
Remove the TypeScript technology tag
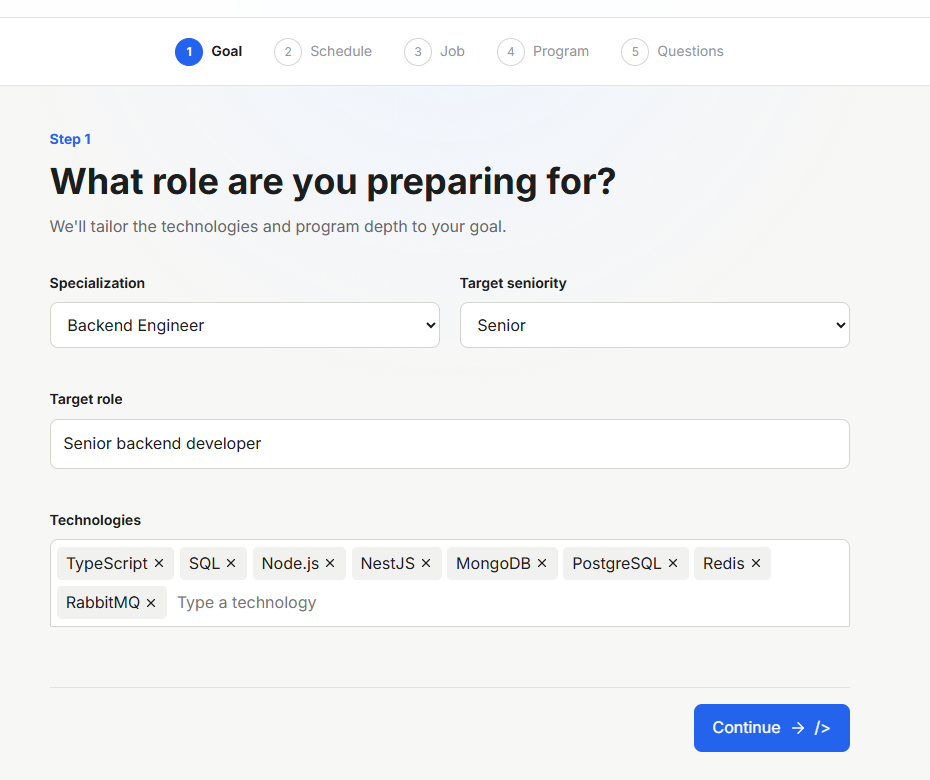tap(159, 563)
